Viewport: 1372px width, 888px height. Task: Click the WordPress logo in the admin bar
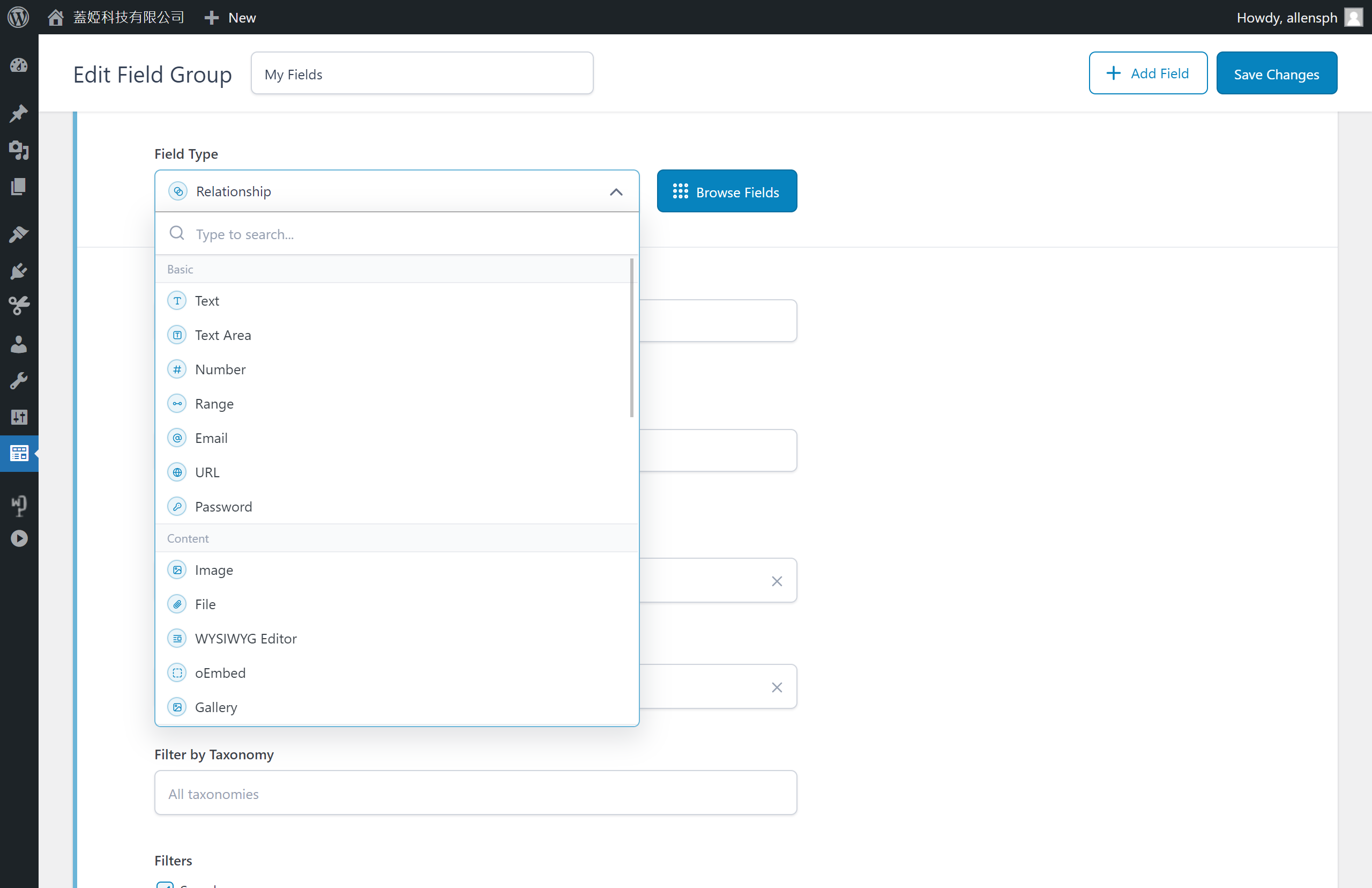click(x=18, y=17)
